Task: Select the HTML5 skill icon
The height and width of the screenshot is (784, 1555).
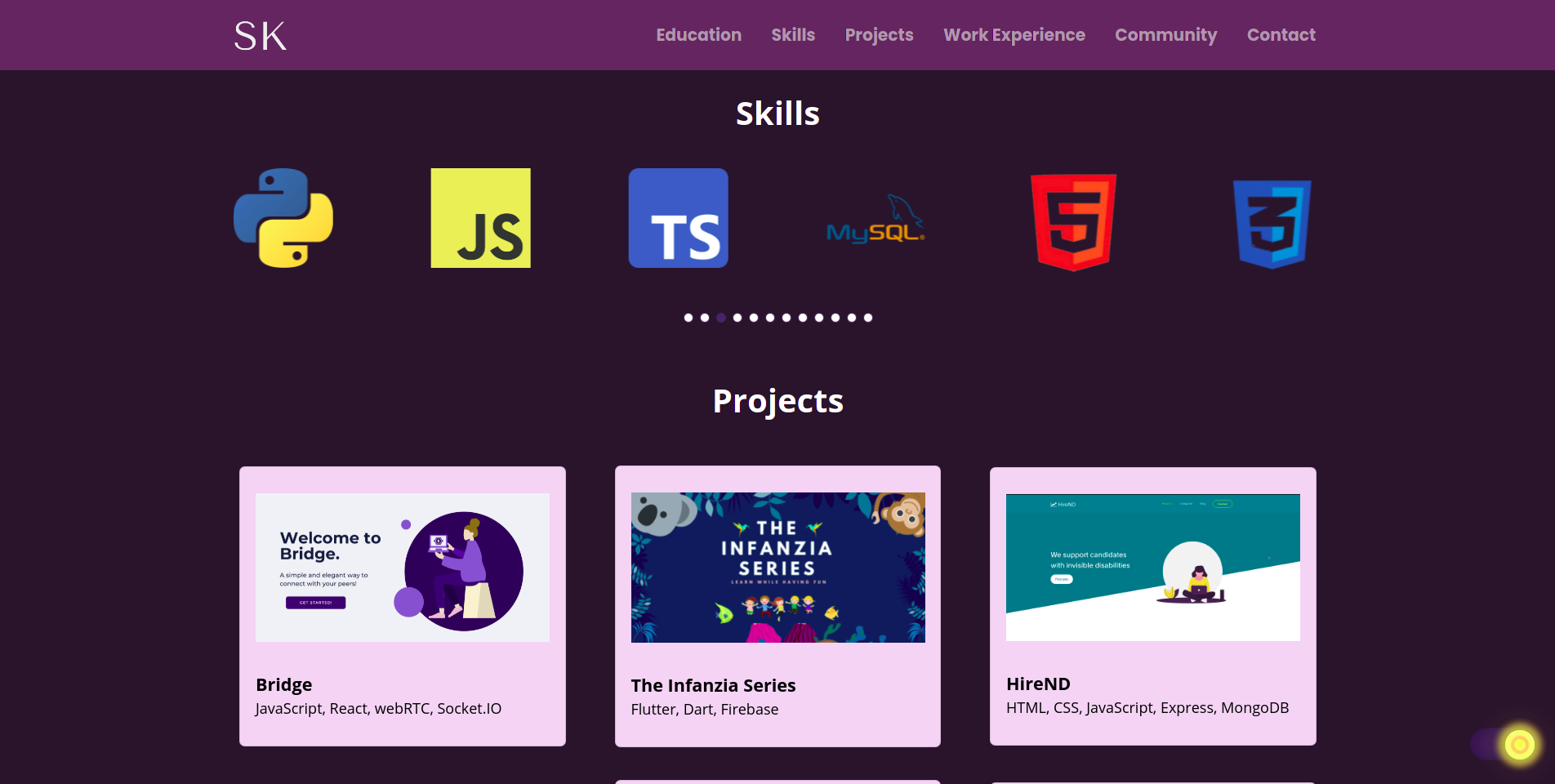Action: point(1072,220)
